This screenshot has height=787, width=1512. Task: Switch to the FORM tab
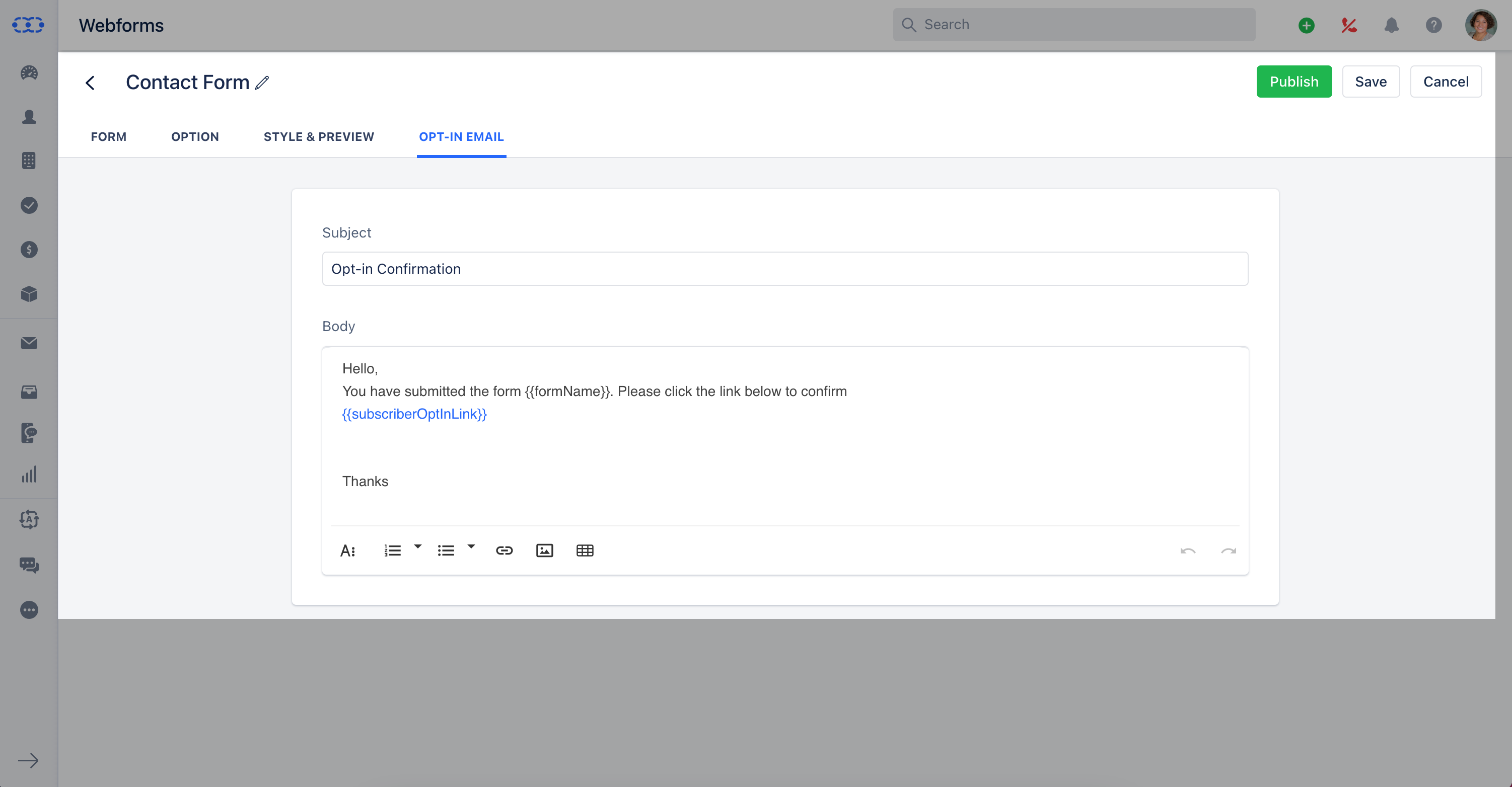click(109, 137)
